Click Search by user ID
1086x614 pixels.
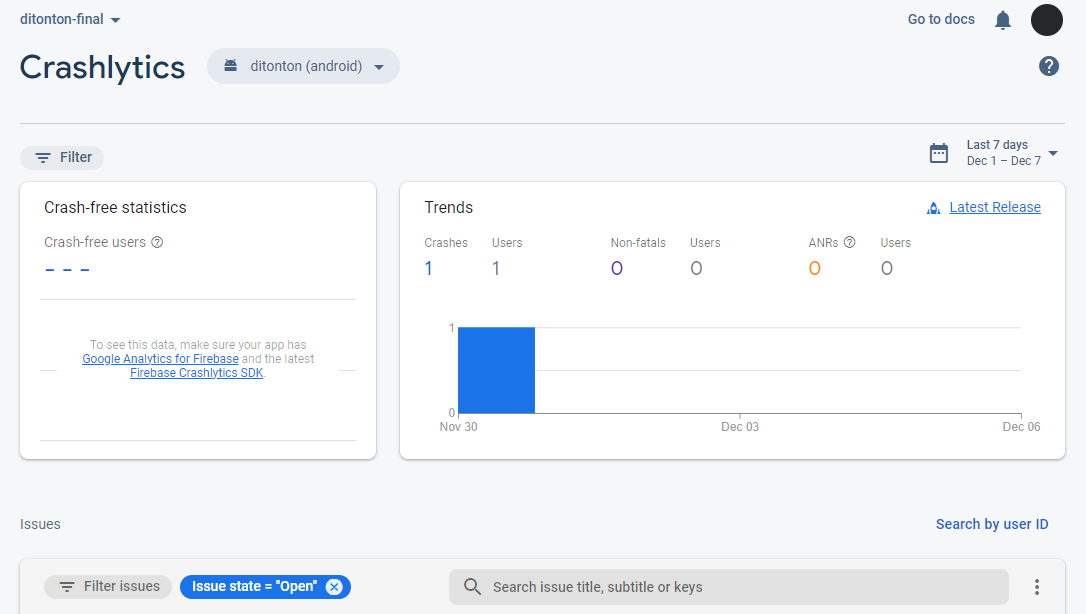pos(992,523)
